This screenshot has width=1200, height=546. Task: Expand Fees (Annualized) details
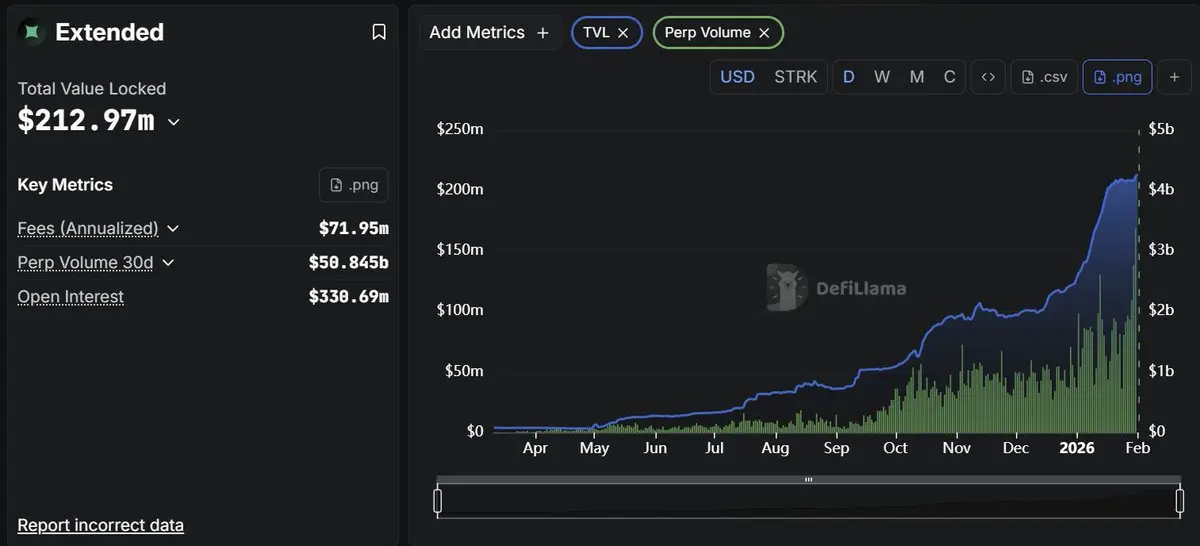pyautogui.click(x=173, y=229)
